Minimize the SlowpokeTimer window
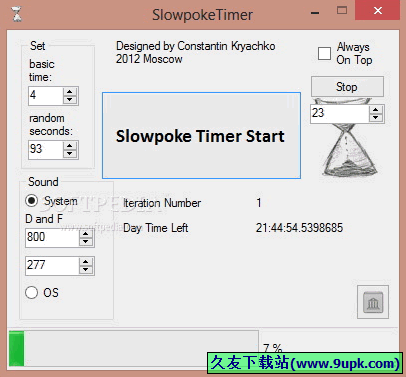Screen dimensions: 406x377 click(x=315, y=13)
